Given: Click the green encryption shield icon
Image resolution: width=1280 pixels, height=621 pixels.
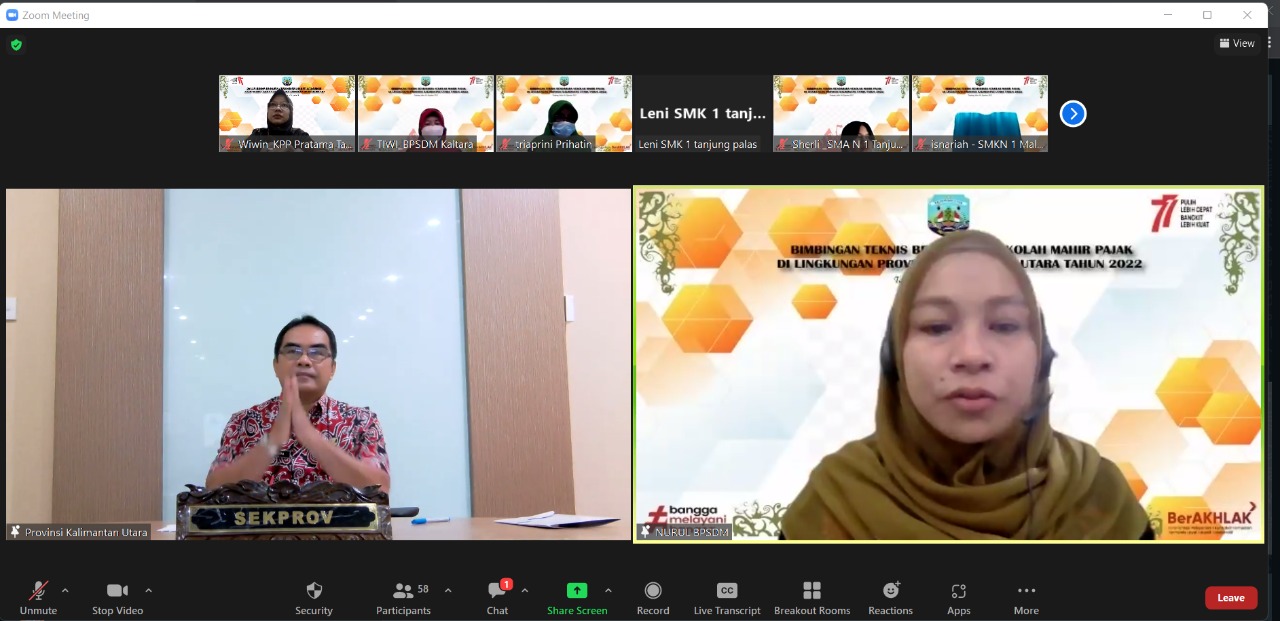Looking at the screenshot, I should click(16, 45).
